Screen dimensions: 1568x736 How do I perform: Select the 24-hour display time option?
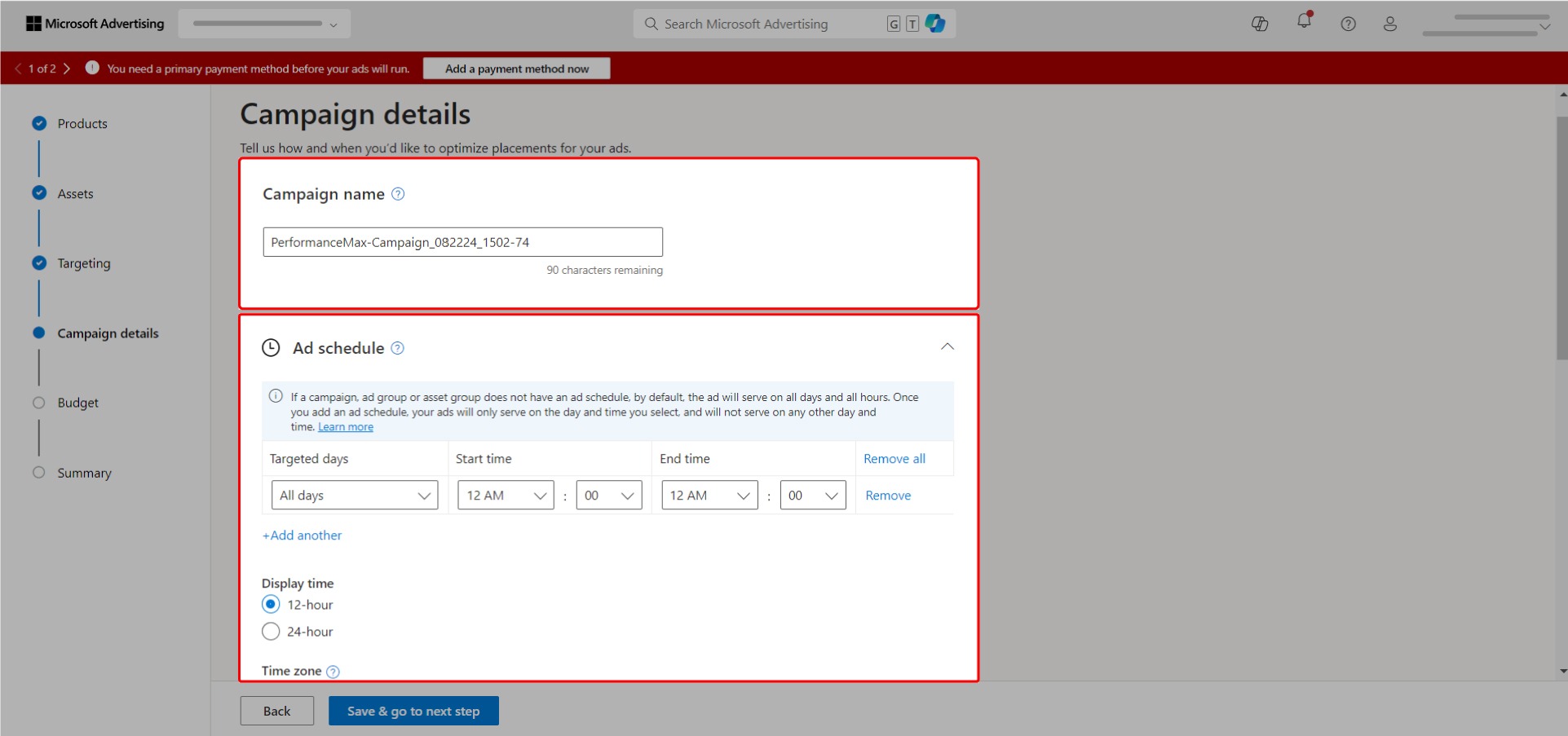pyautogui.click(x=271, y=631)
